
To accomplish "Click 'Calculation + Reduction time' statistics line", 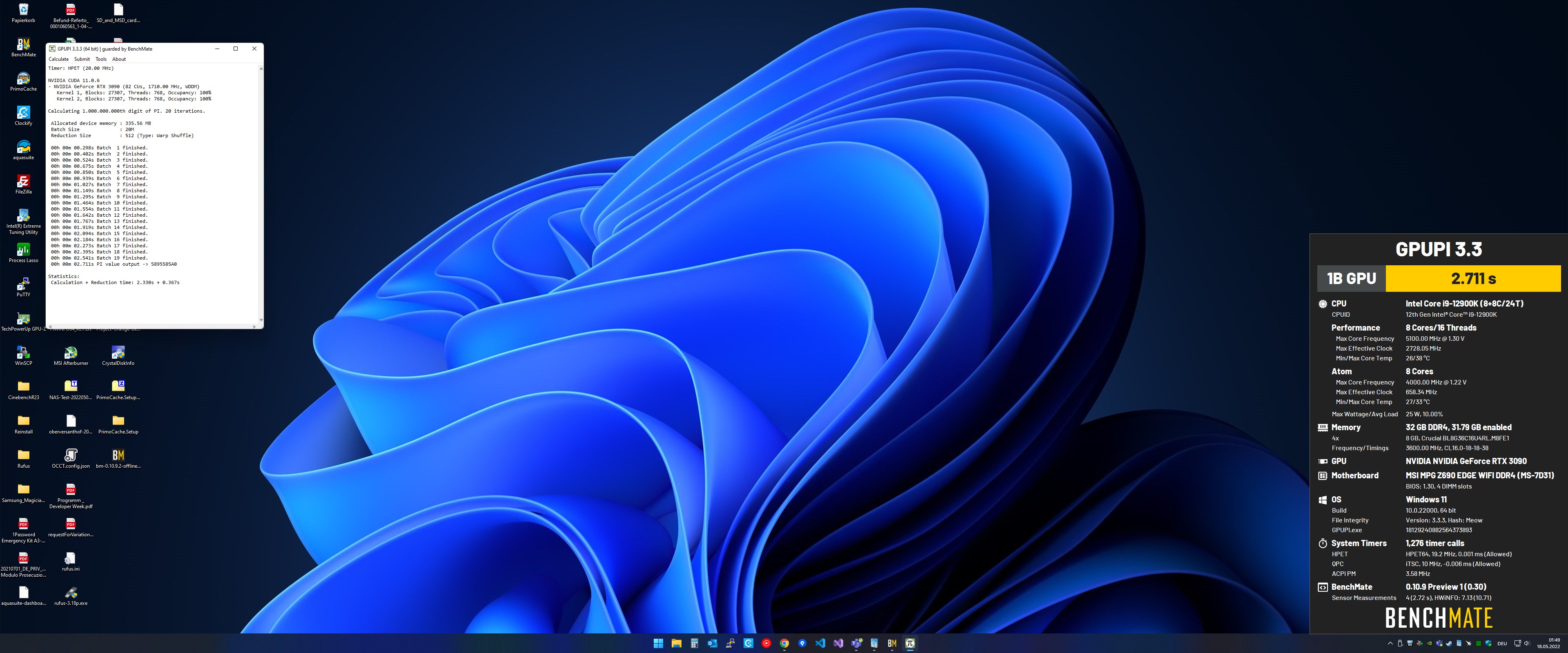I will coord(115,282).
